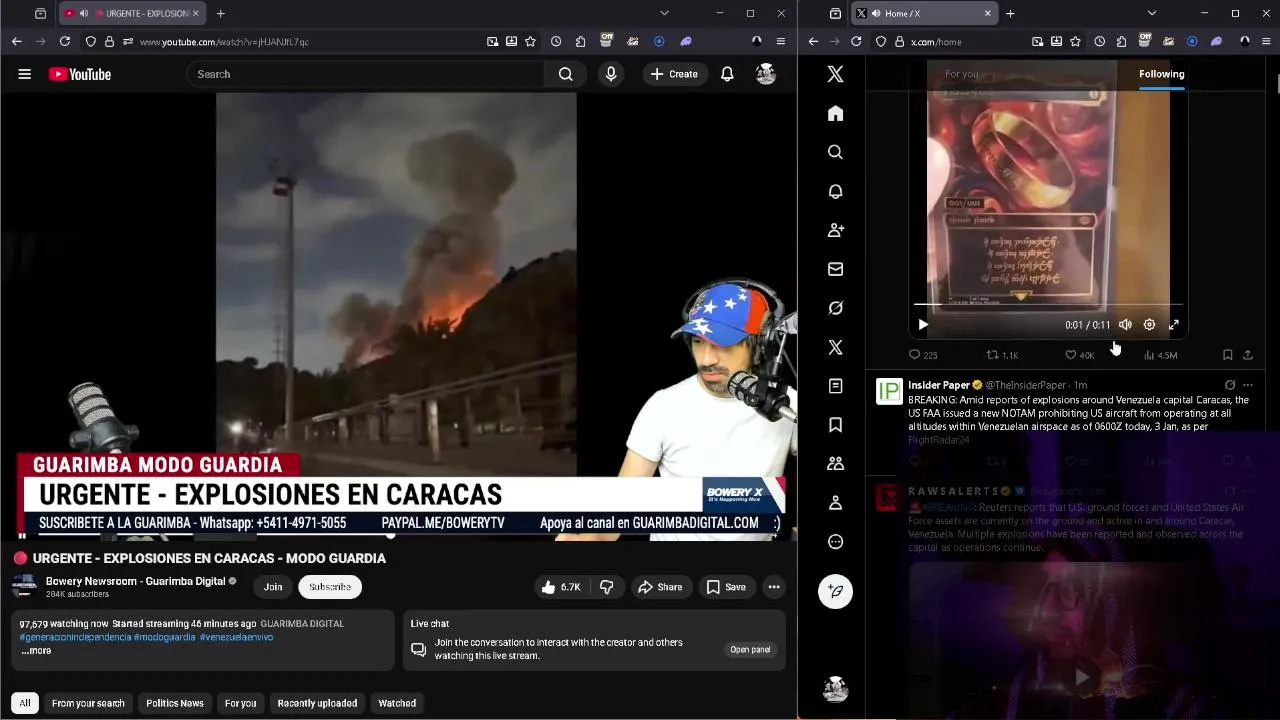Open the follow-people icon in the X sidebar
Screen dimensions: 1280x720
coord(835,230)
